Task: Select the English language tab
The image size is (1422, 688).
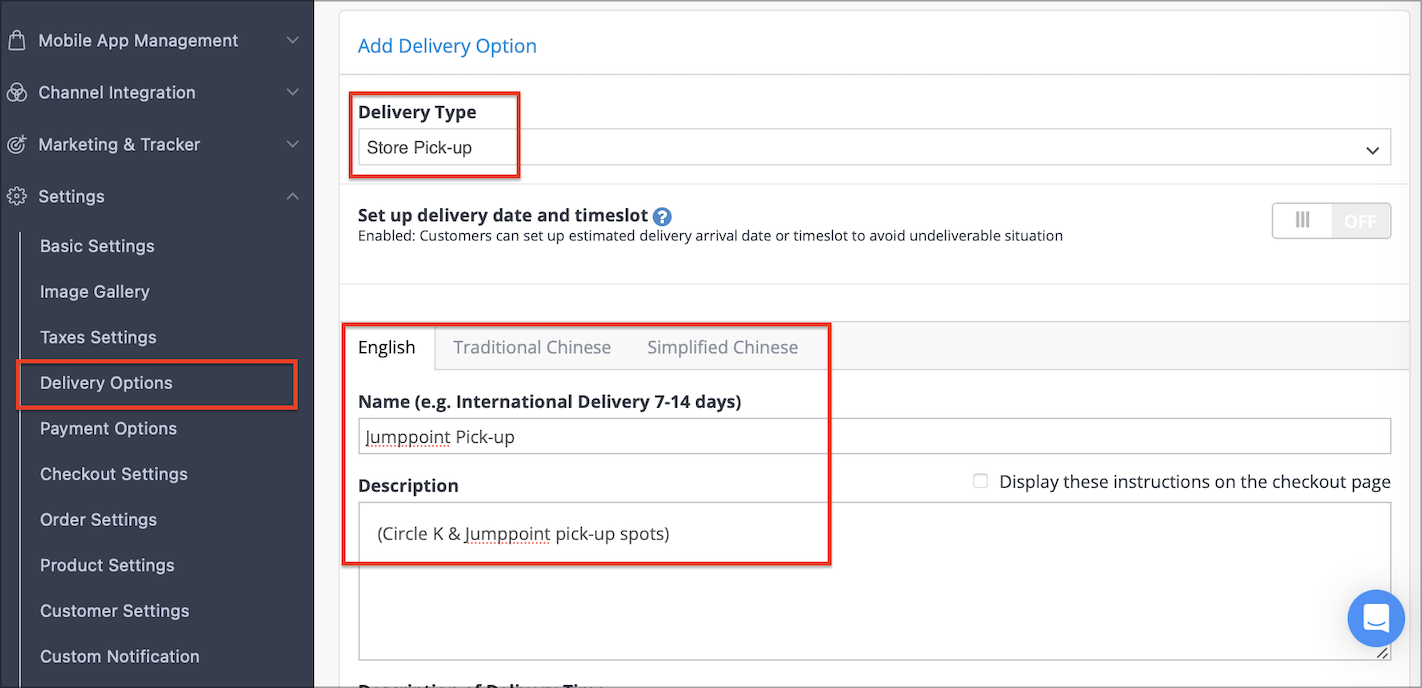Action: [x=387, y=348]
